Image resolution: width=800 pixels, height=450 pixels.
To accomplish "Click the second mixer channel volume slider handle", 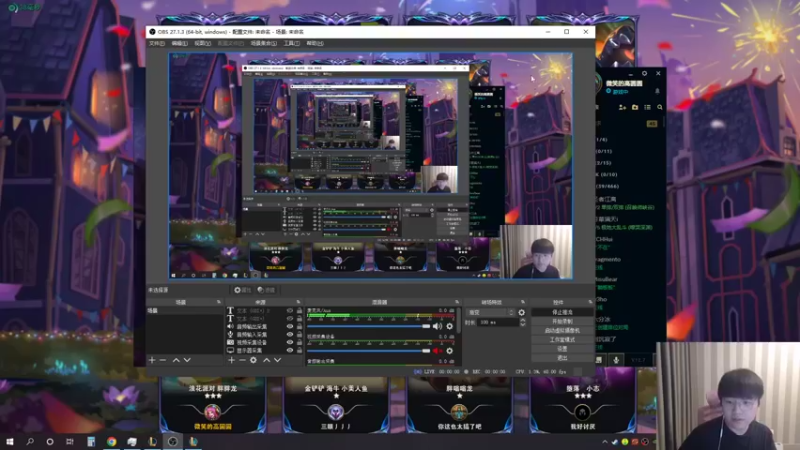I will pyautogui.click(x=426, y=351).
